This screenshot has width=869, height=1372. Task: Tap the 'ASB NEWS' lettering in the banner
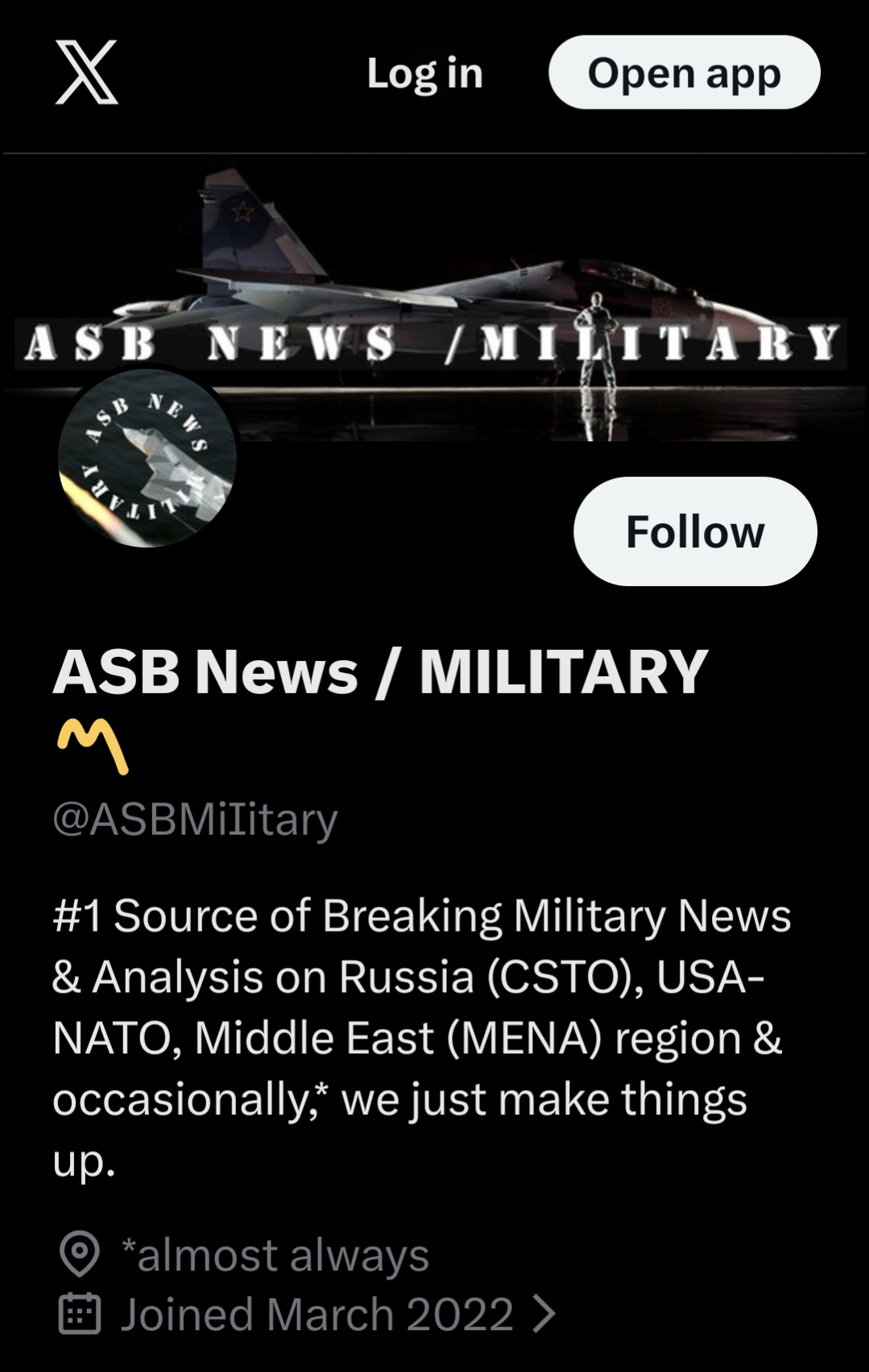[x=210, y=343]
